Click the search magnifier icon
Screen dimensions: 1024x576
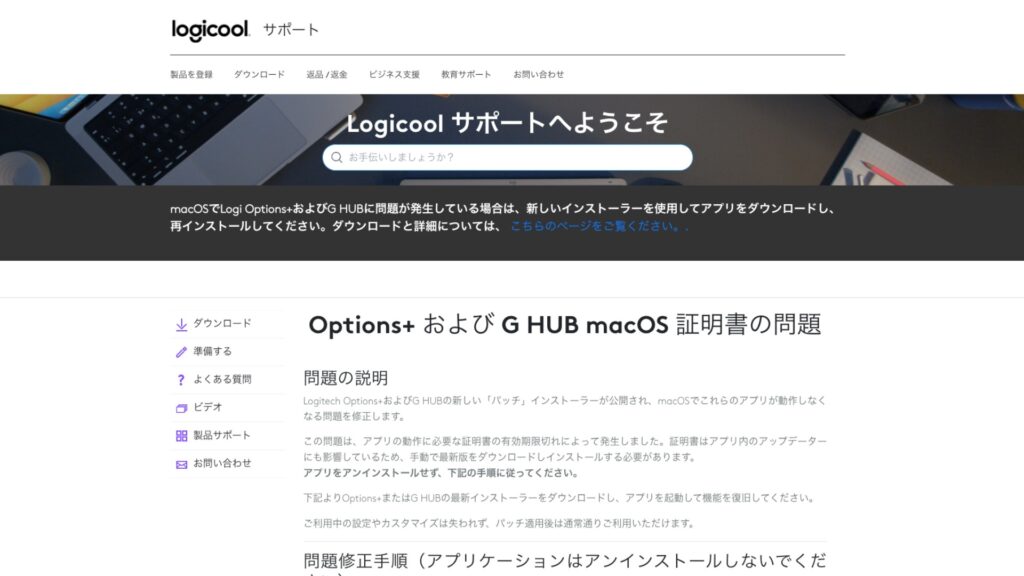[x=336, y=158]
